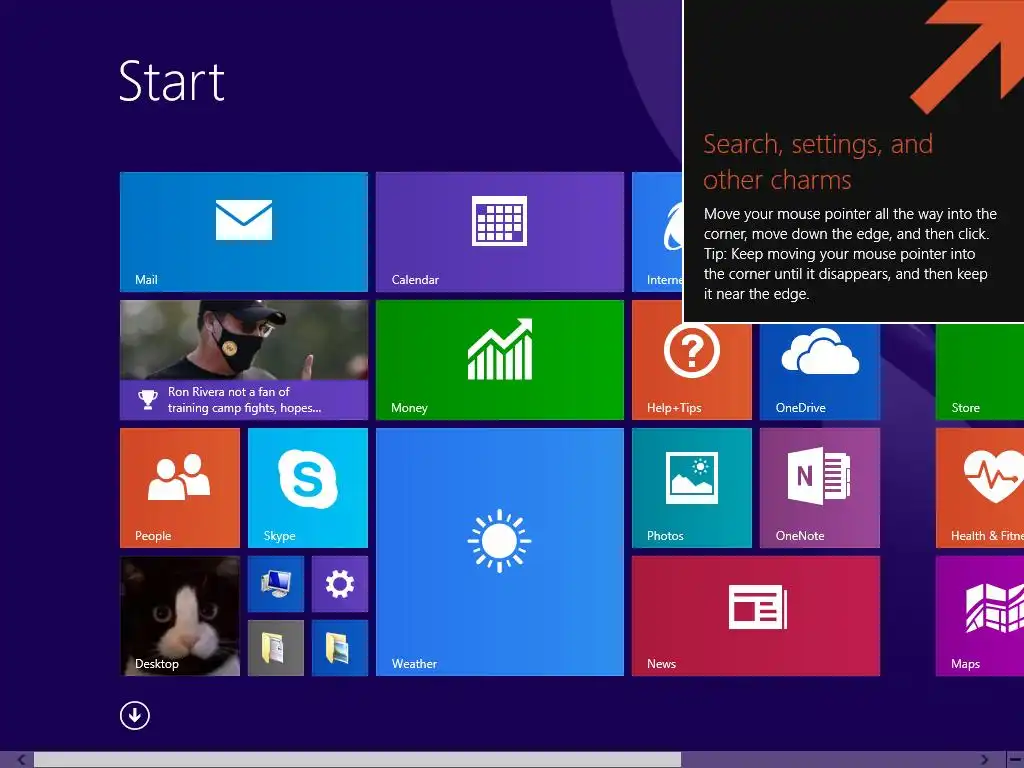Open the PC settings gear tile
The width and height of the screenshot is (1024, 768).
[340, 584]
